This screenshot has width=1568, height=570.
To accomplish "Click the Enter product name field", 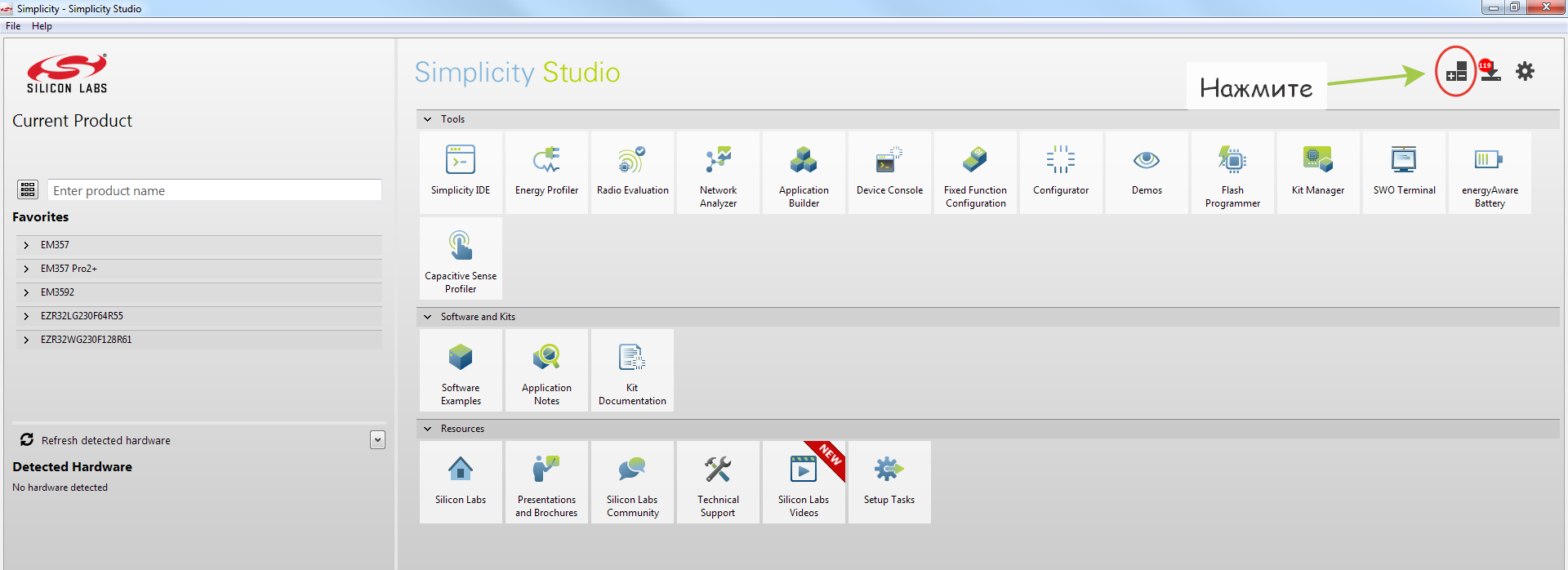I will click(215, 190).
